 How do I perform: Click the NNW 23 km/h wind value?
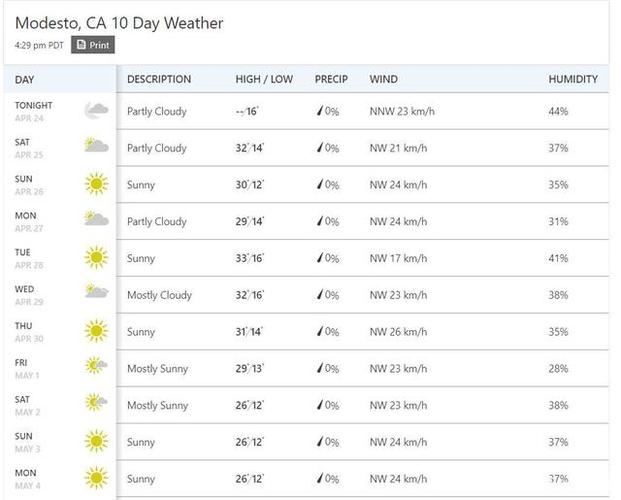402,111
